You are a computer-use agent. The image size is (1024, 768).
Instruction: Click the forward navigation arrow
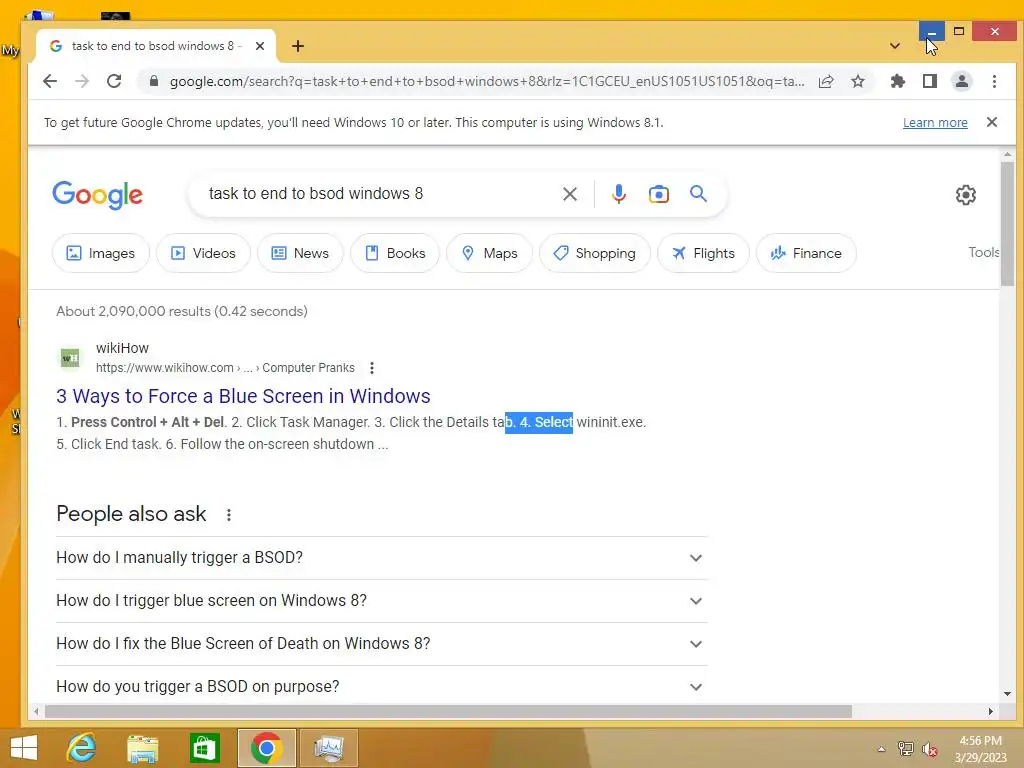point(82,81)
